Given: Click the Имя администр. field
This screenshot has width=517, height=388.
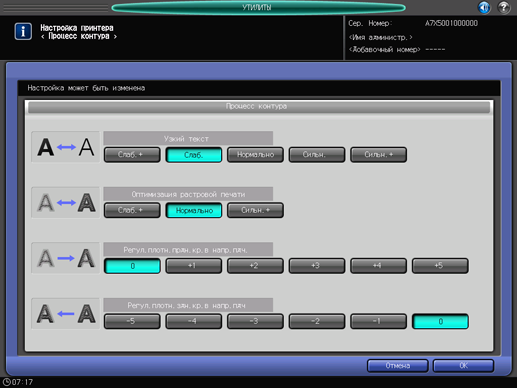Looking at the screenshot, I should (381, 37).
